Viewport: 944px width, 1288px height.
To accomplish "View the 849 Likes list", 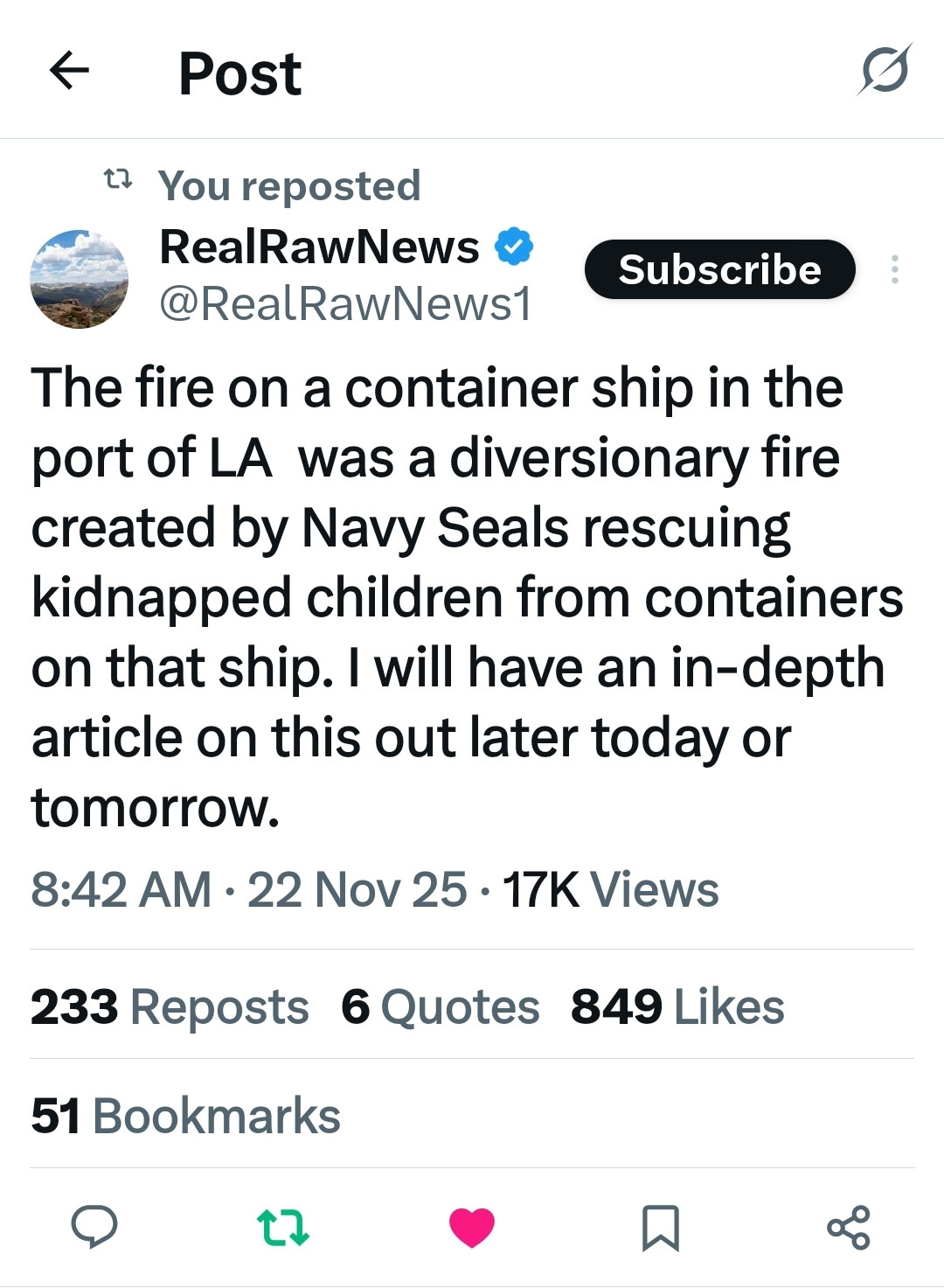I will 677,1006.
